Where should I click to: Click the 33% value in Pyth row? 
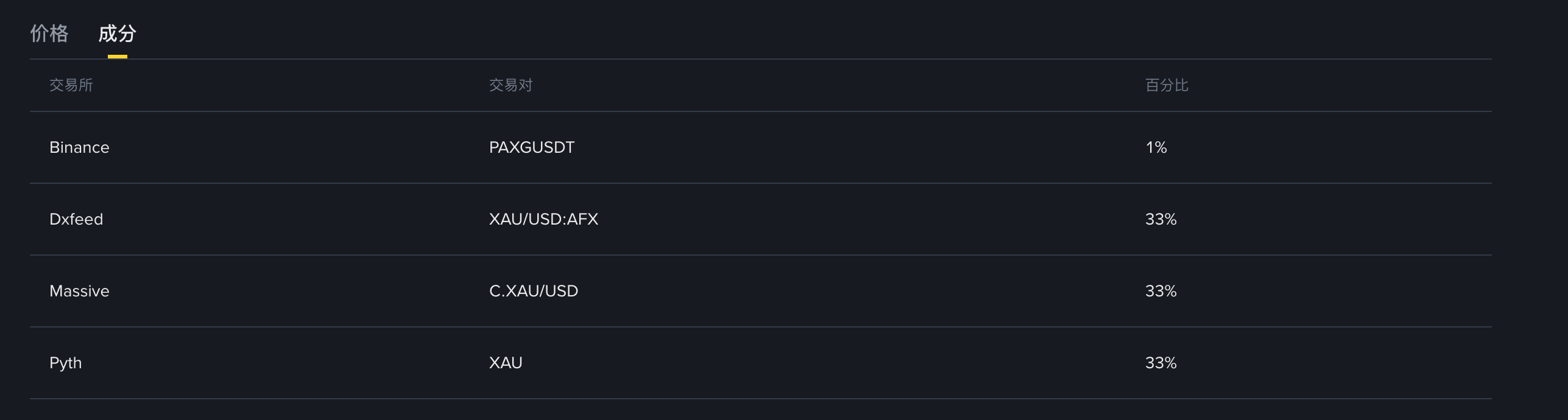pos(1160,363)
